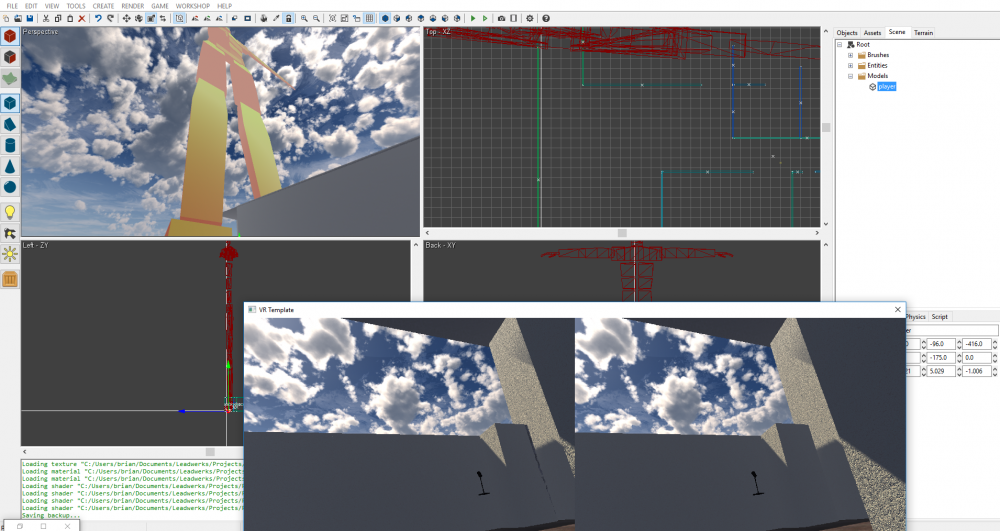Select the player model in scene tree
Image resolution: width=1000 pixels, height=531 pixels.
click(887, 87)
